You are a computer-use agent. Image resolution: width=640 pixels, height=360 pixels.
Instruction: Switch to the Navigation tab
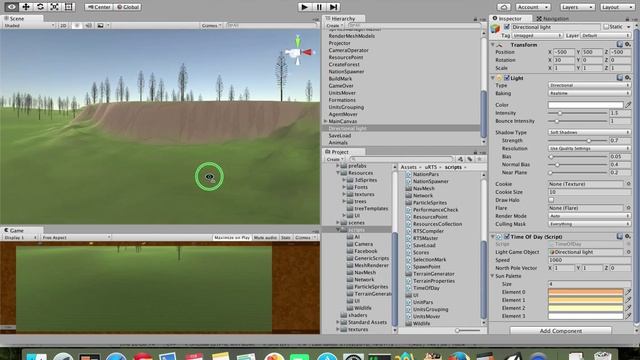coord(552,18)
